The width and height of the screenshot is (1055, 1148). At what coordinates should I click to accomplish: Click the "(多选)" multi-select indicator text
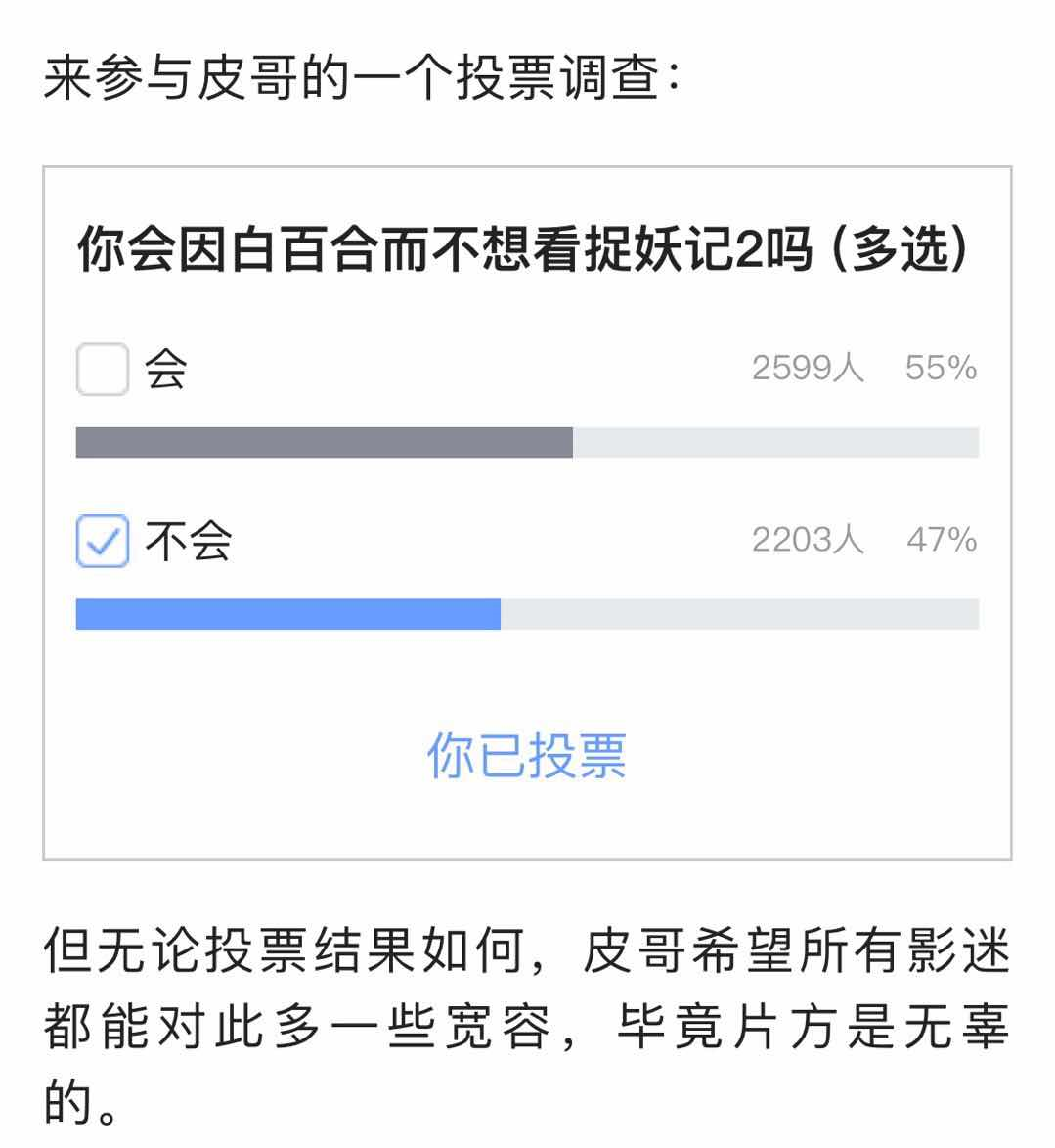897,249
